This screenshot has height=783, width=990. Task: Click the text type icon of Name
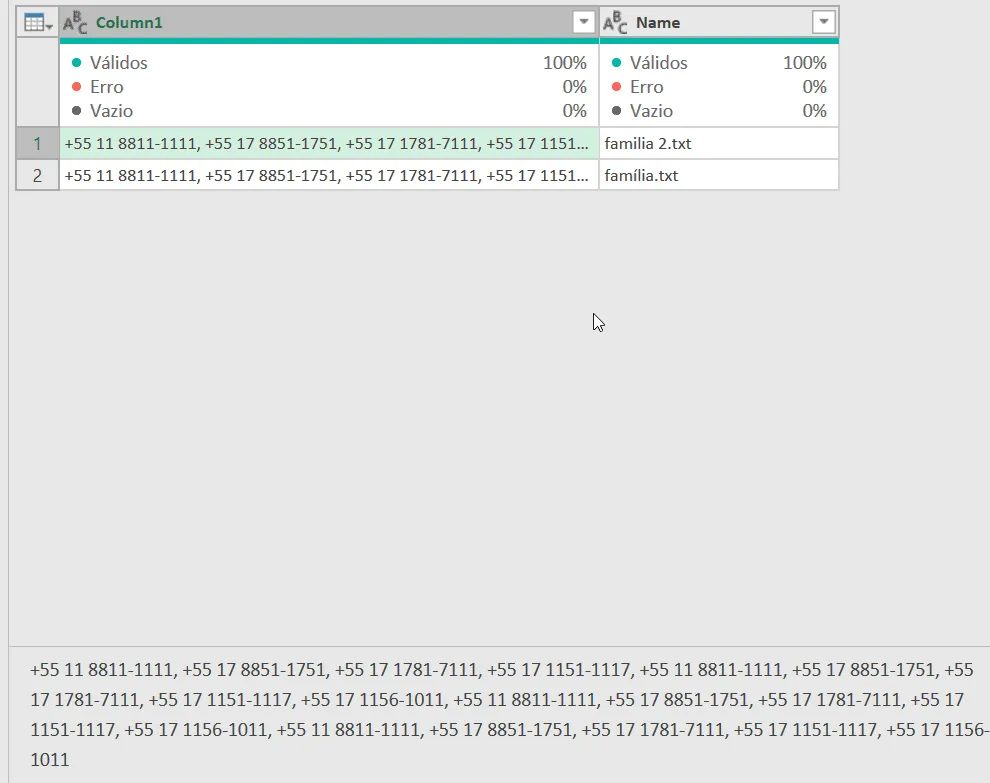pyautogui.click(x=615, y=23)
